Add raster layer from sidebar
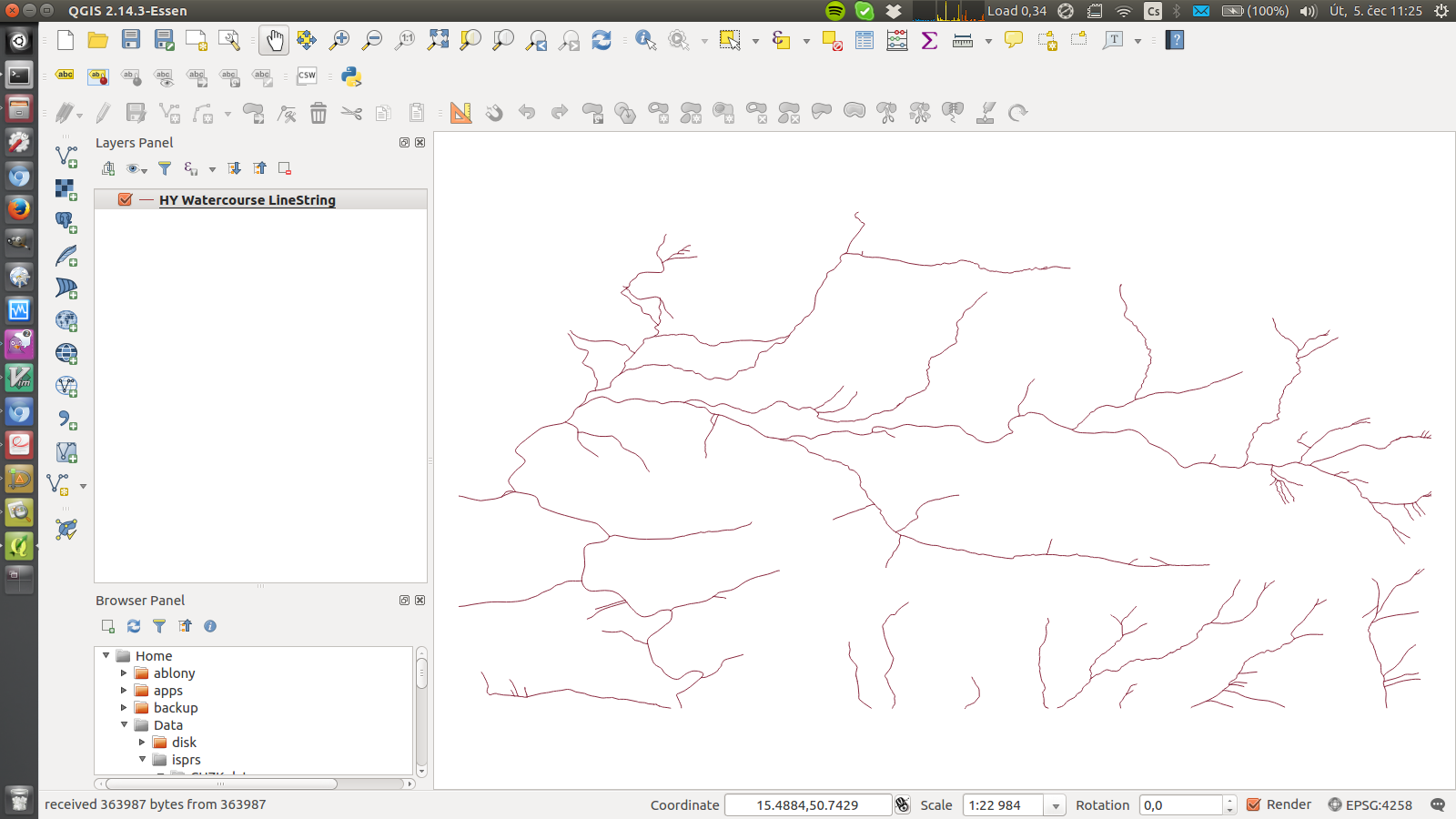Viewport: 1456px width, 819px height. 66,189
